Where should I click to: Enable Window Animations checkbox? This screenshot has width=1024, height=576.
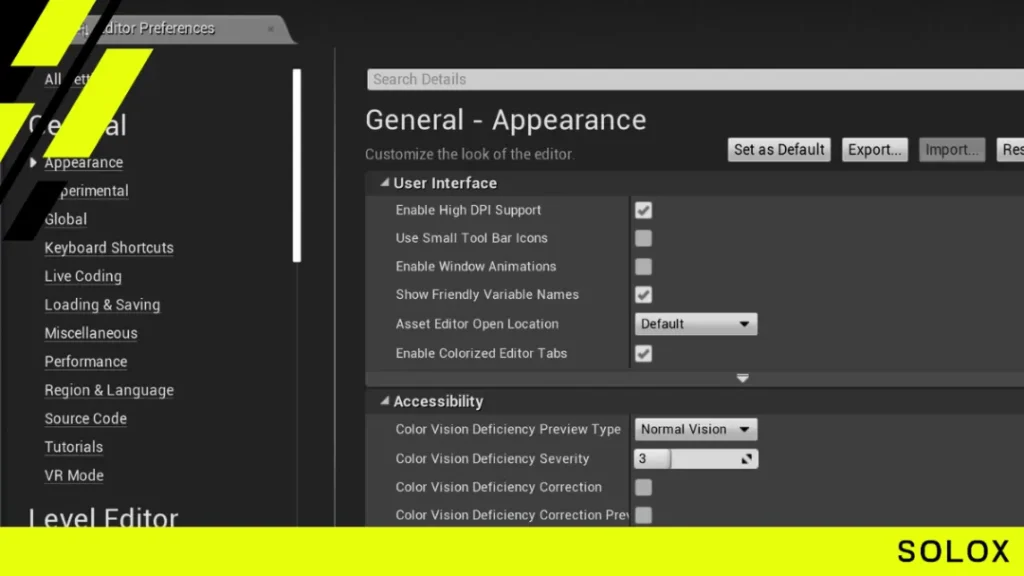[643, 266]
